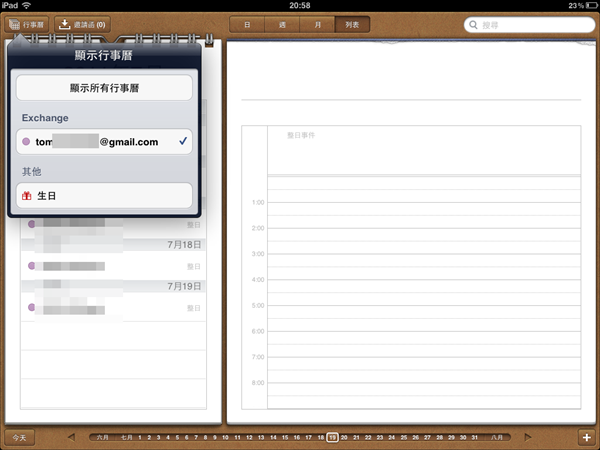Jump to 六月 on date scrubber
Image resolution: width=600 pixels, height=450 pixels.
point(103,437)
